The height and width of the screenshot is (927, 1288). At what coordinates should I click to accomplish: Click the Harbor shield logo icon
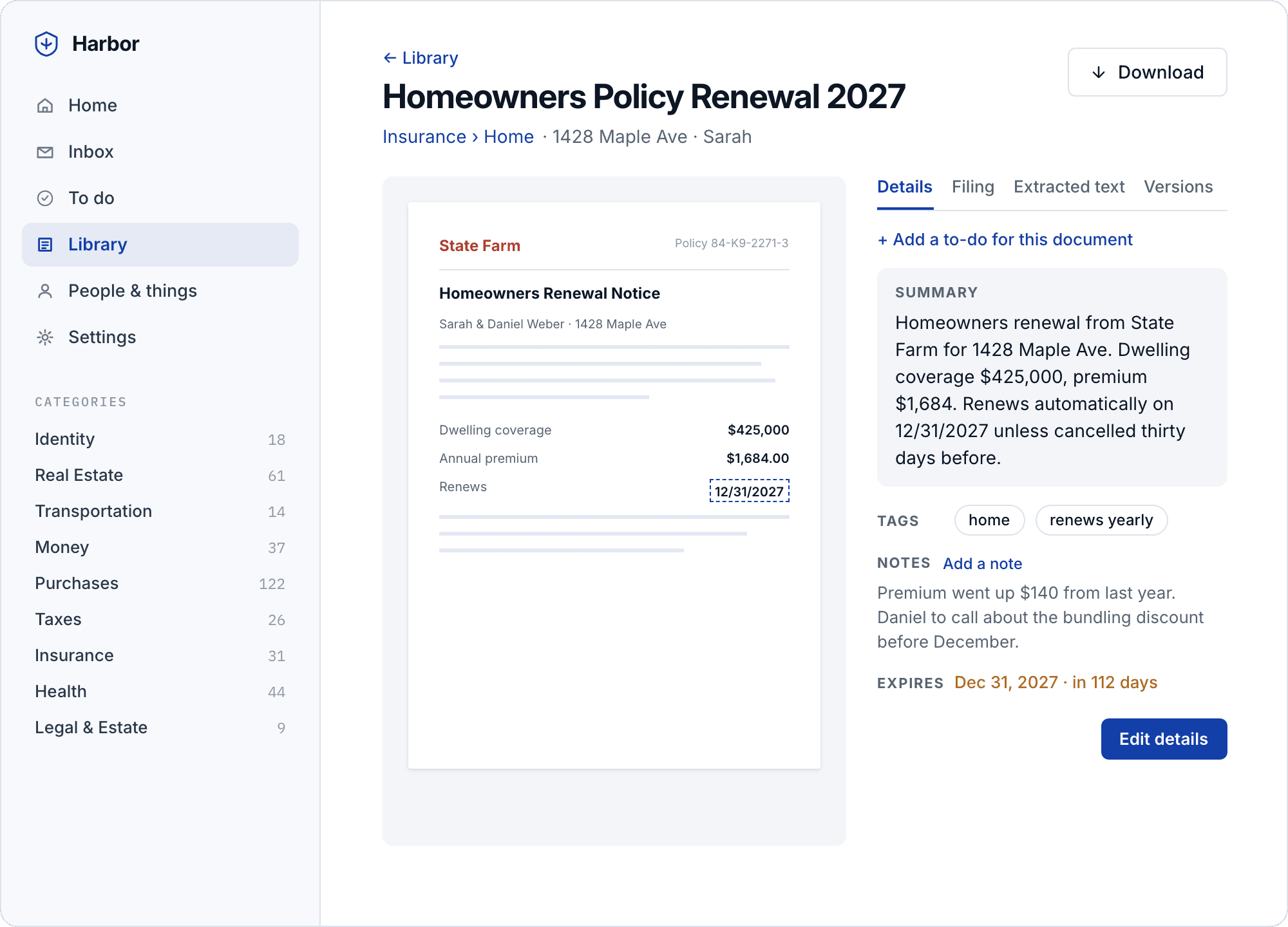pos(46,44)
